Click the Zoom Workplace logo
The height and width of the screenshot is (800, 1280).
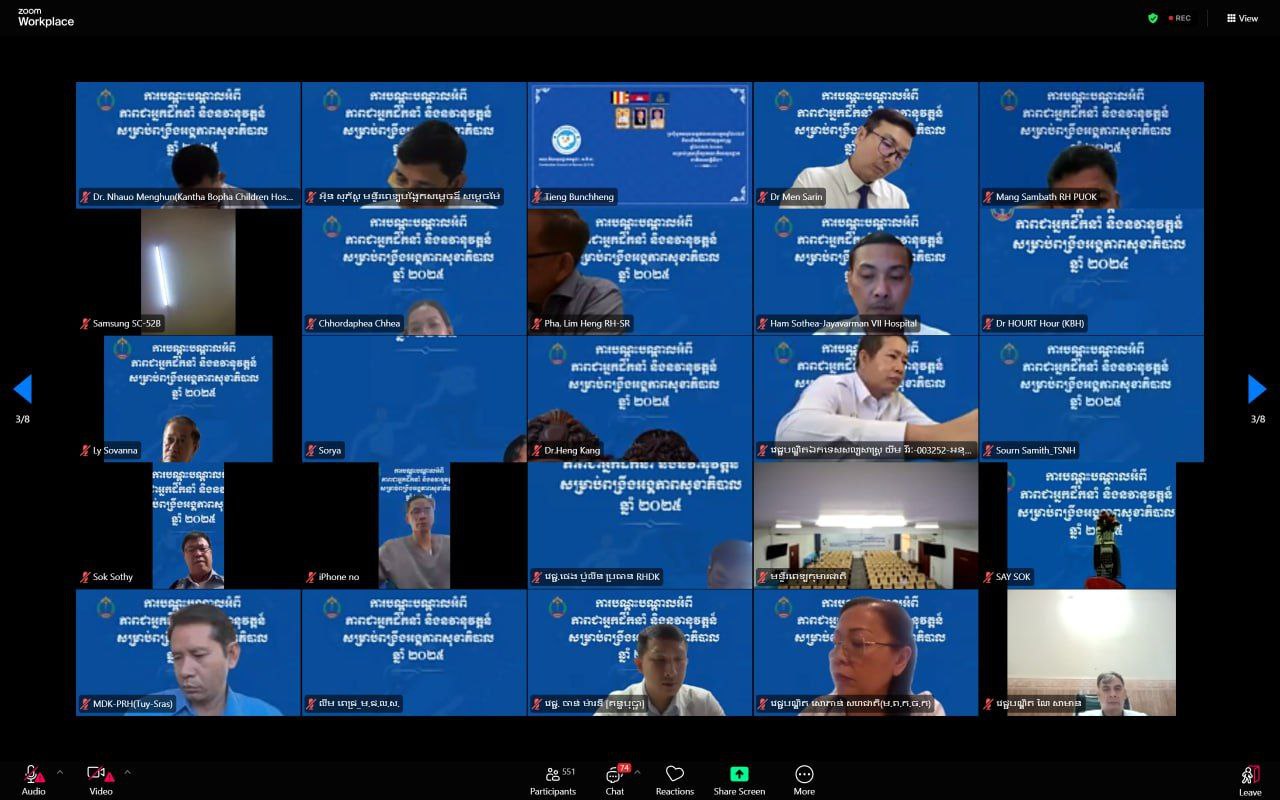coord(46,17)
